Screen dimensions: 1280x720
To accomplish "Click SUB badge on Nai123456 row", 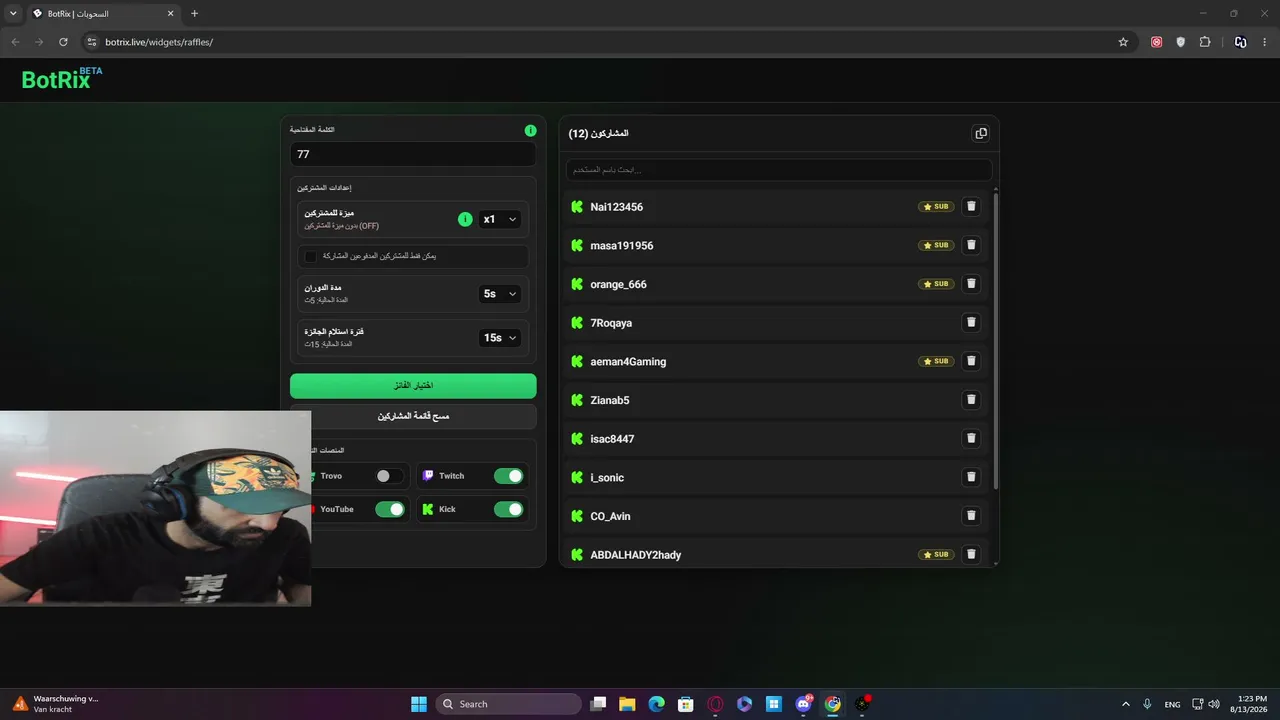I will coord(937,207).
